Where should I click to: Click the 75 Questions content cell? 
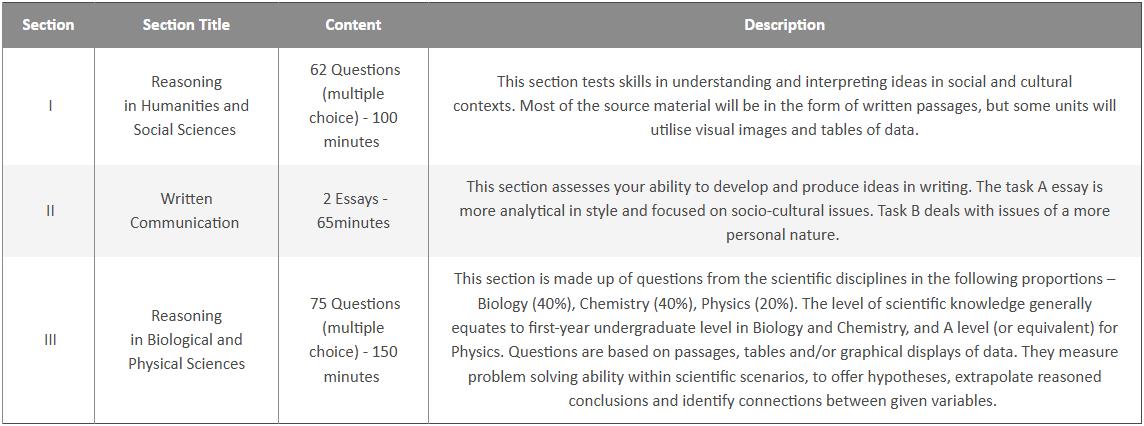[x=353, y=339]
